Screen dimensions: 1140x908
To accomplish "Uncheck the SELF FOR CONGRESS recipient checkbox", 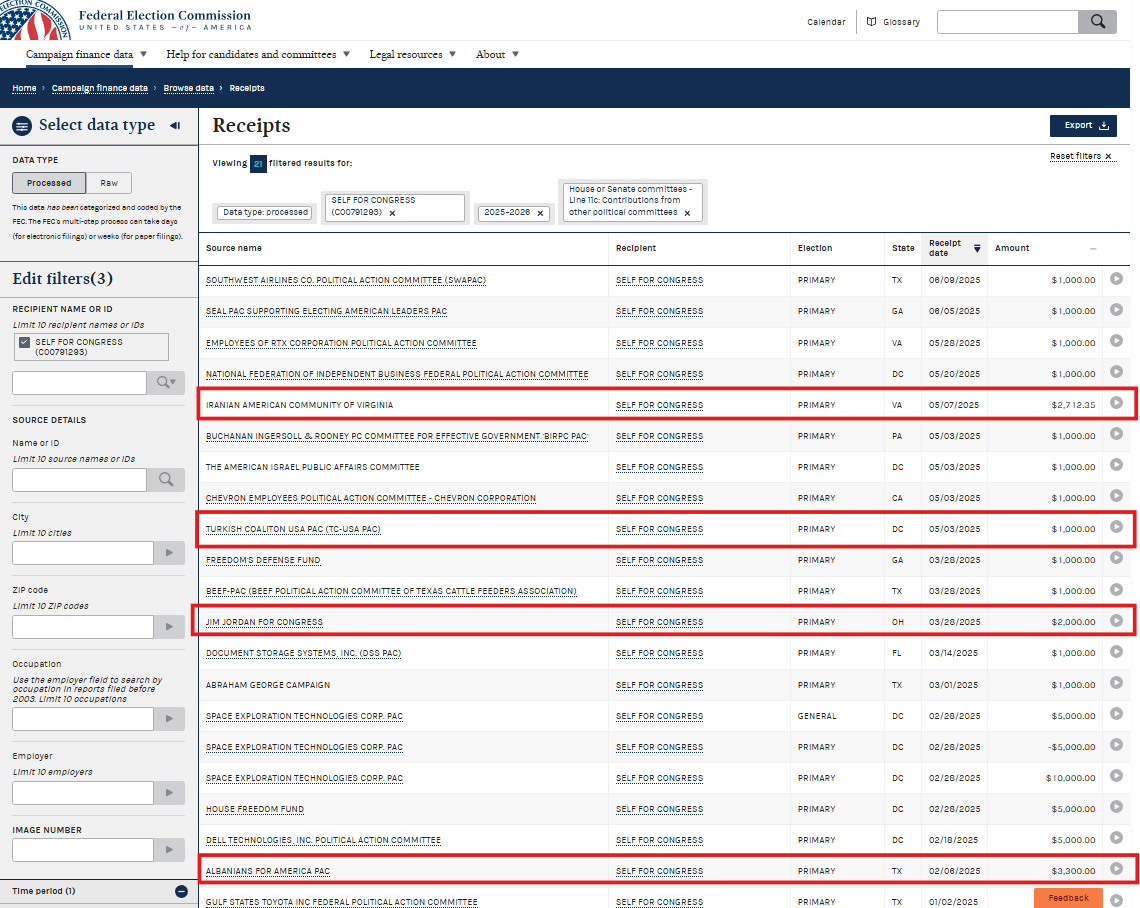I will (25, 342).
